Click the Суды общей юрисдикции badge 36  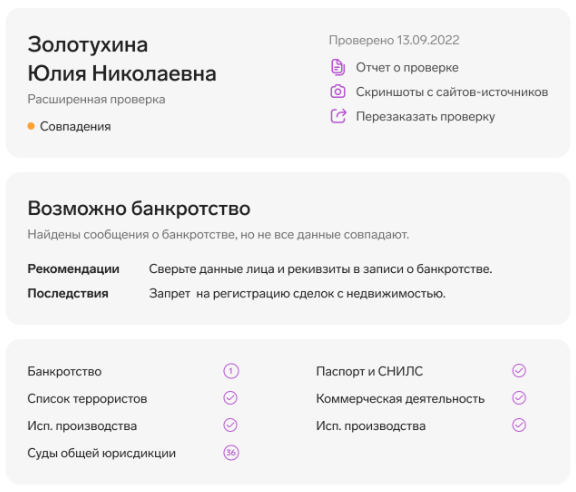click(231, 453)
